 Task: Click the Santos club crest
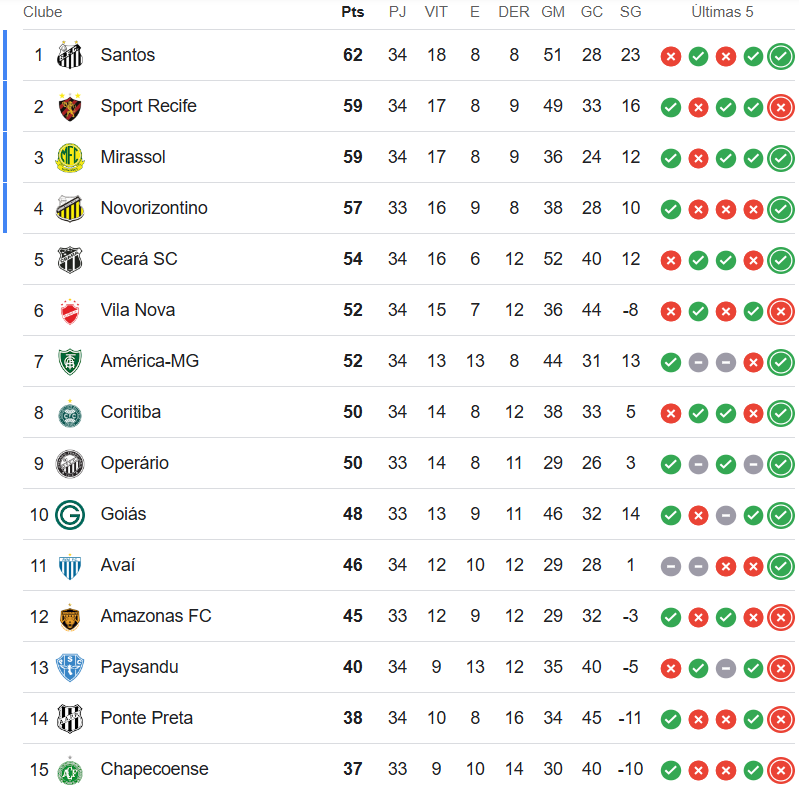[x=69, y=55]
